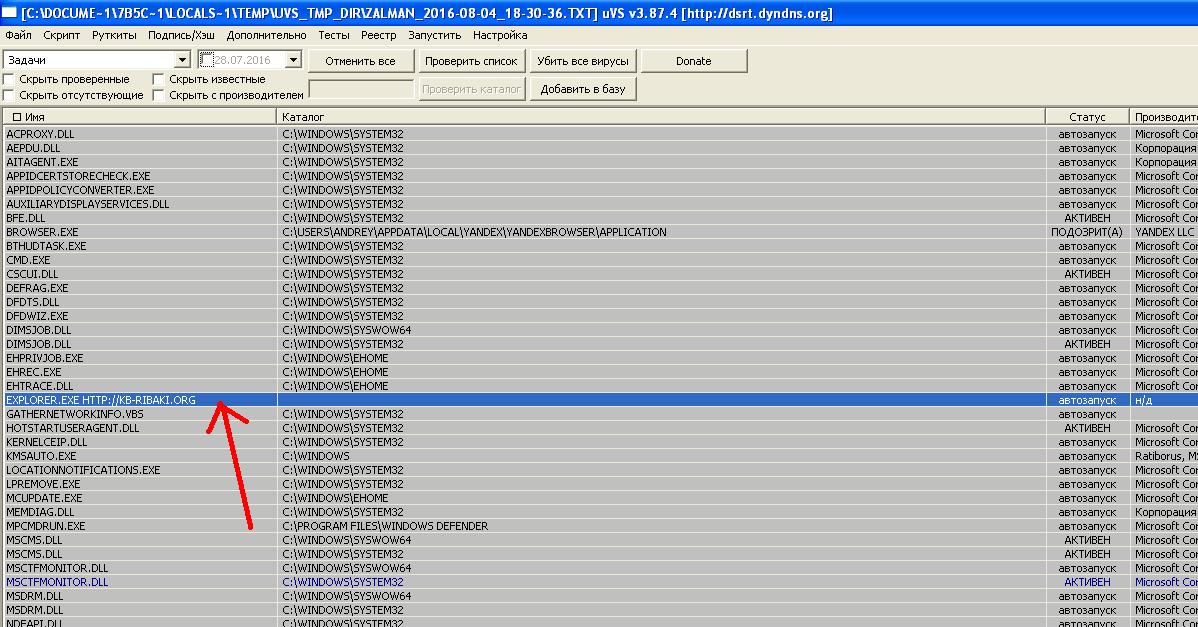The width and height of the screenshot is (1198, 627).
Task: Open the Подпись/Хэш menu
Action: click(181, 35)
